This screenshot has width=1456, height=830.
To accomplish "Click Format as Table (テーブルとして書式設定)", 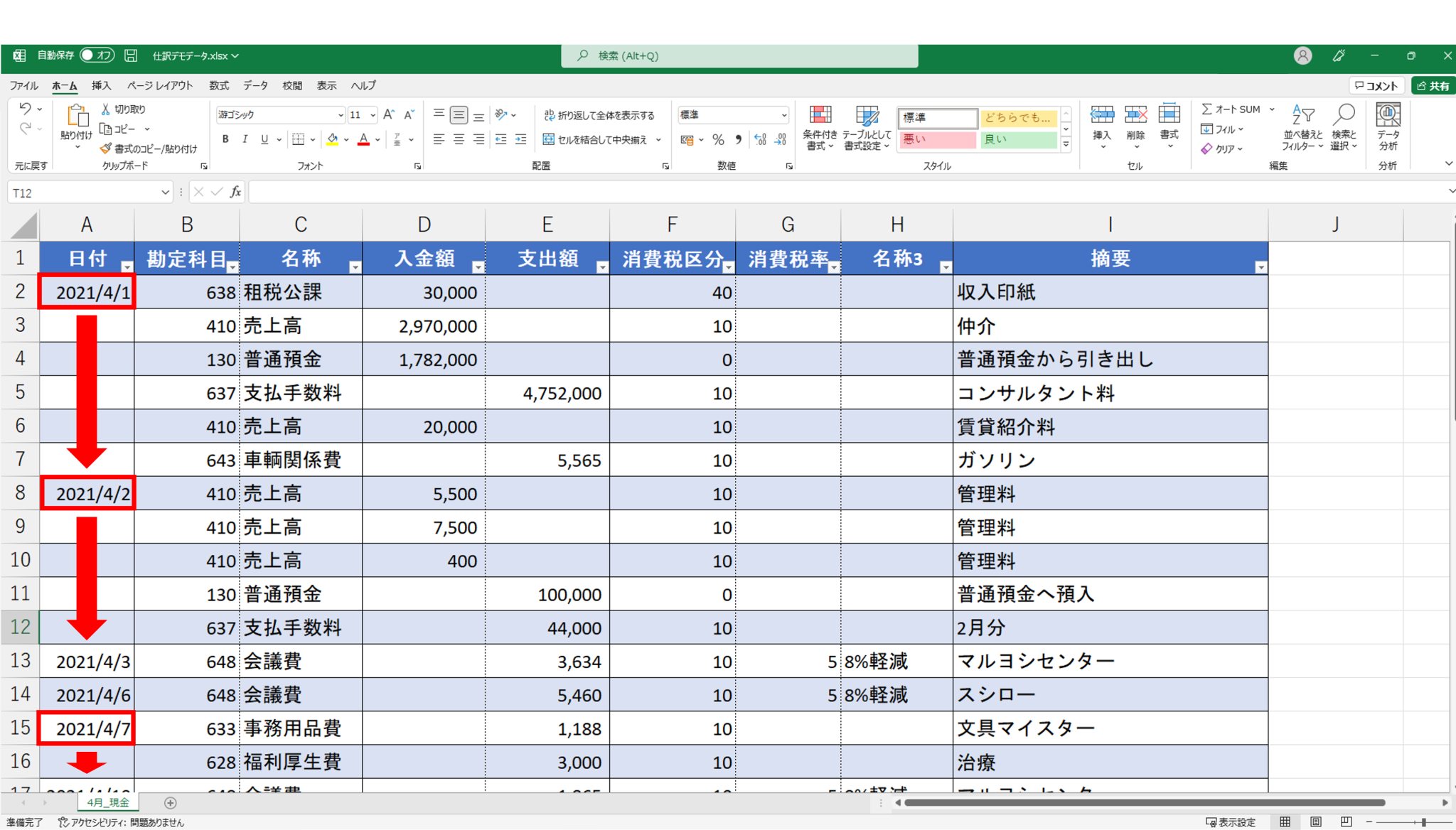I will tap(866, 127).
